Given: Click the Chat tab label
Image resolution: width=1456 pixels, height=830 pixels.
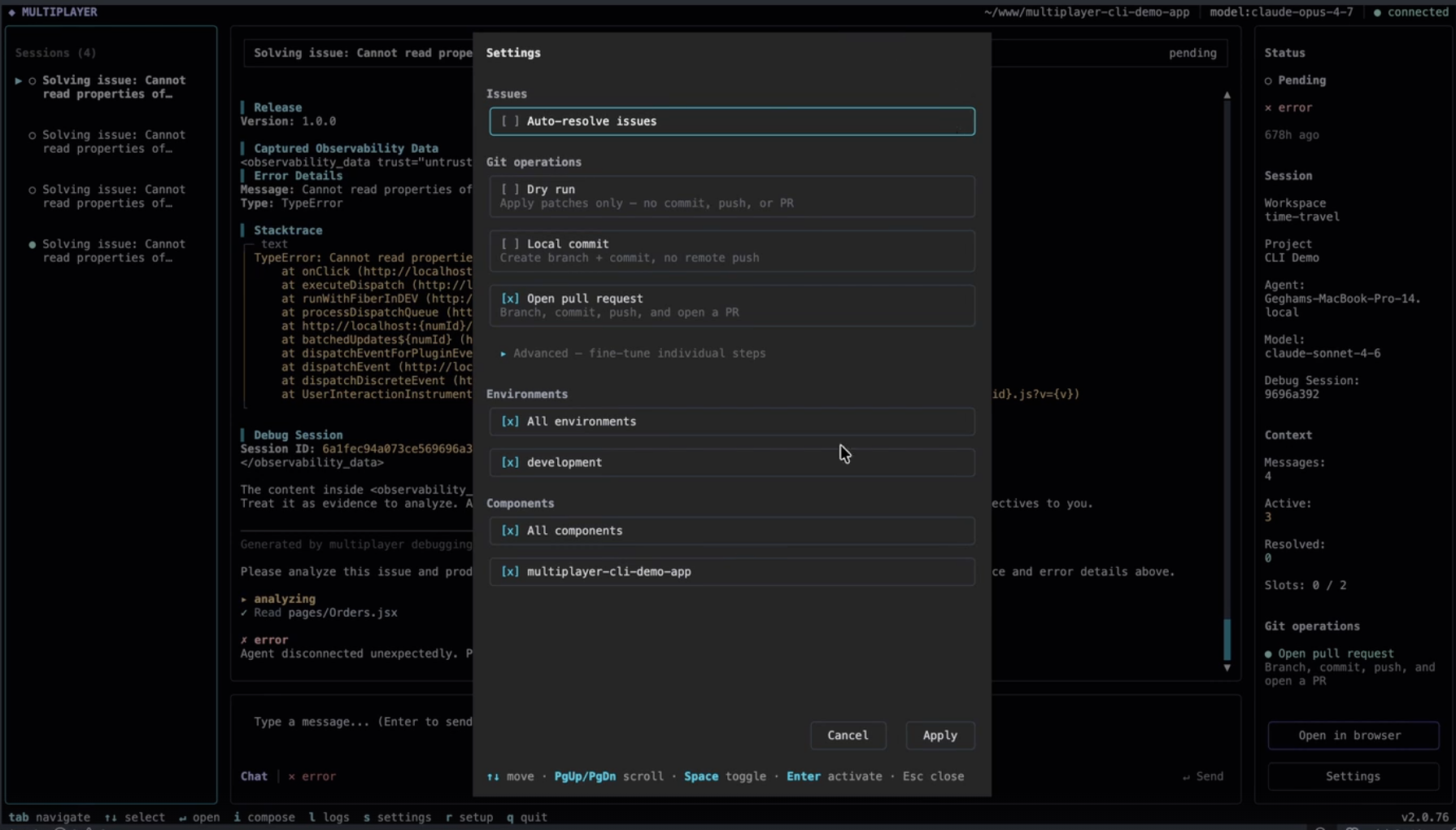Looking at the screenshot, I should pyautogui.click(x=254, y=776).
